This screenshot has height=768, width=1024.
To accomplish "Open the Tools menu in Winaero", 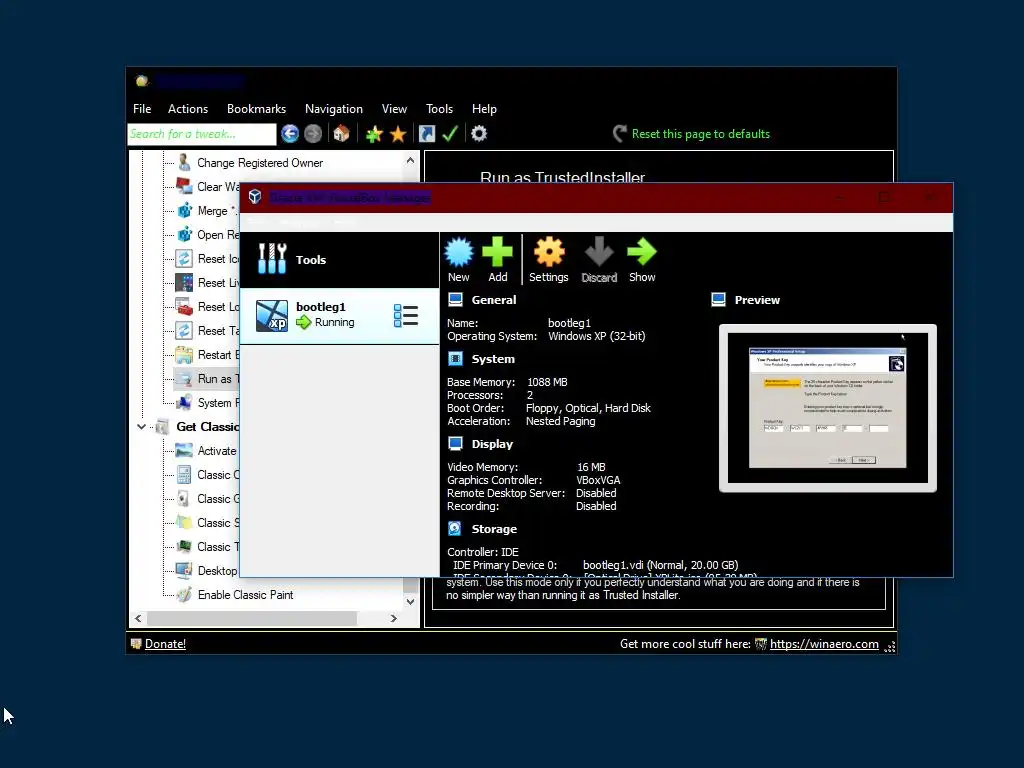I will coord(440,109).
